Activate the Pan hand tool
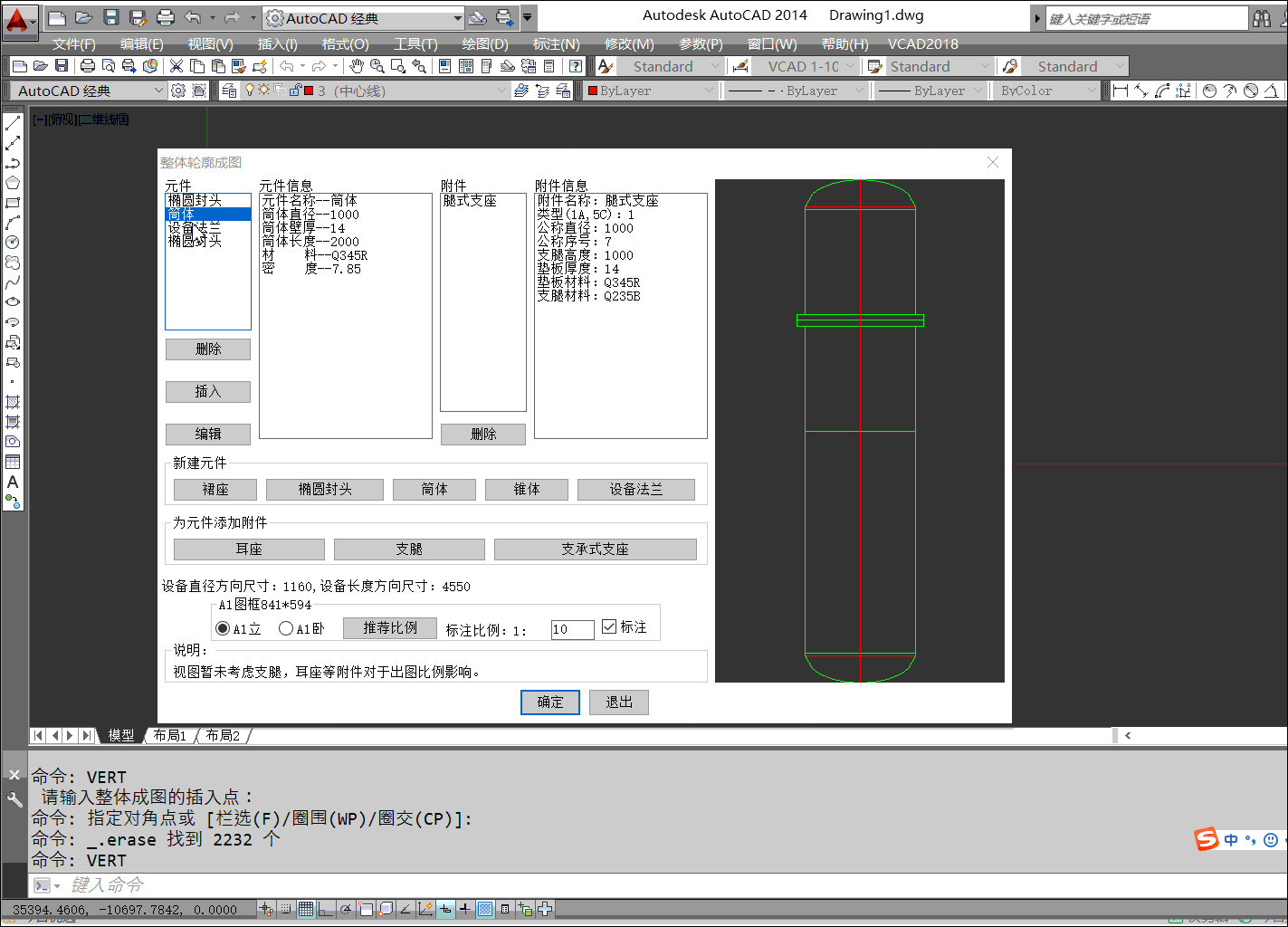Viewport: 1288px width, 927px height. pyautogui.click(x=357, y=66)
